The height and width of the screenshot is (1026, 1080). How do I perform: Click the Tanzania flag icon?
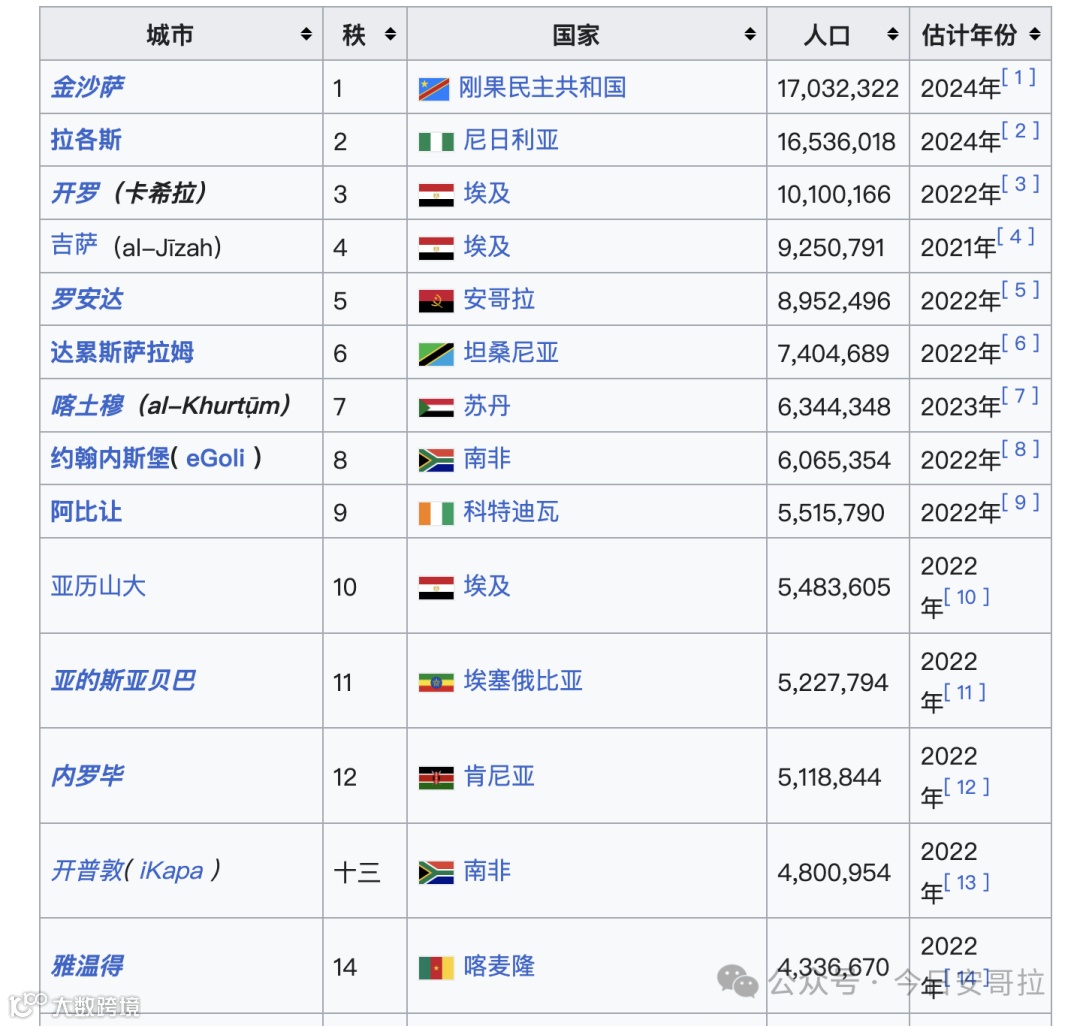point(436,354)
